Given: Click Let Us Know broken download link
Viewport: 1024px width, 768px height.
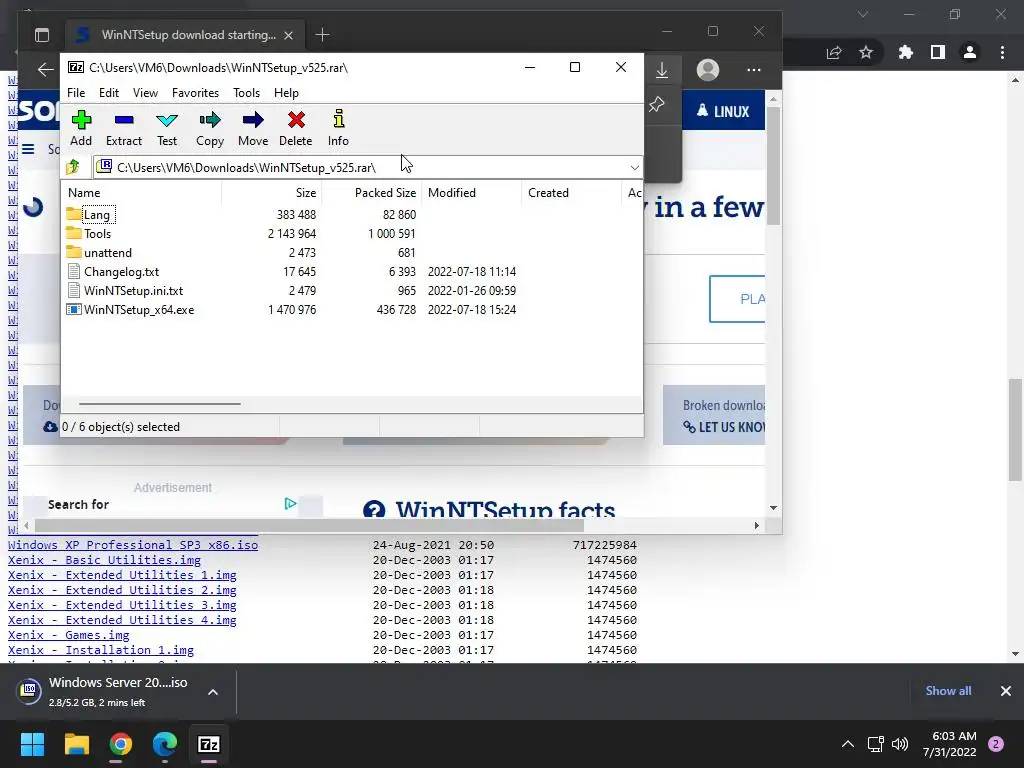Looking at the screenshot, I should (724, 427).
